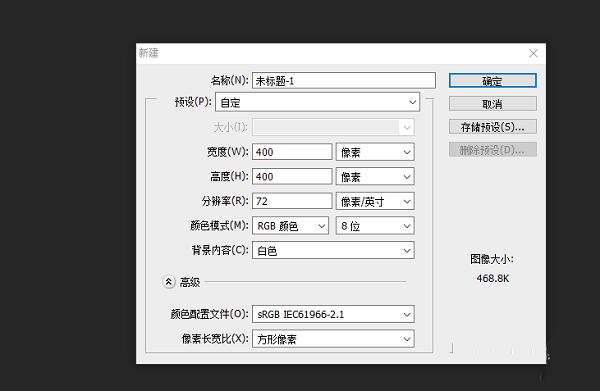The width and height of the screenshot is (600, 391).
Task: Open the disabled 大小 dropdown
Action: pos(333,127)
